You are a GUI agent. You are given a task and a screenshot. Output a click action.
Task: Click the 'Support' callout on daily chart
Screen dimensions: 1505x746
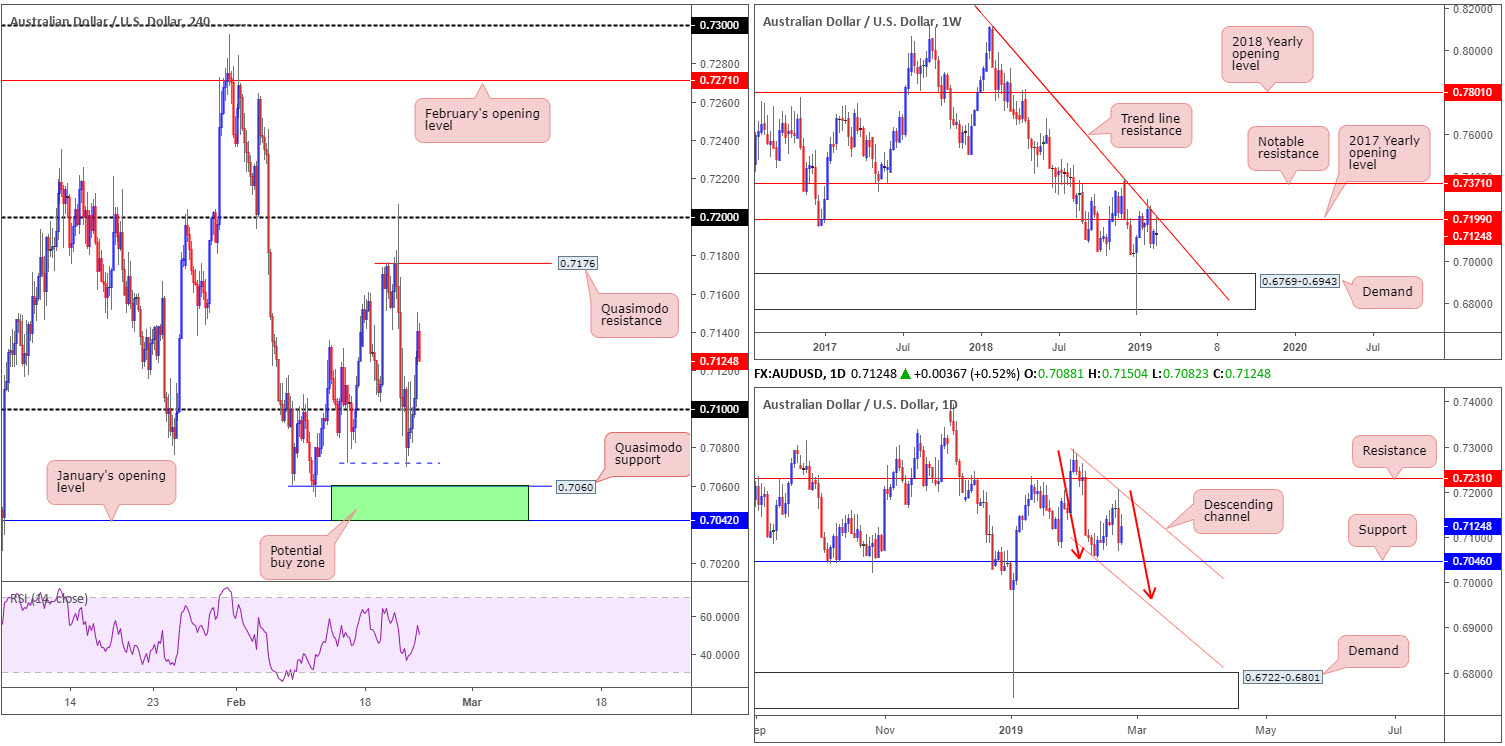tap(1381, 531)
